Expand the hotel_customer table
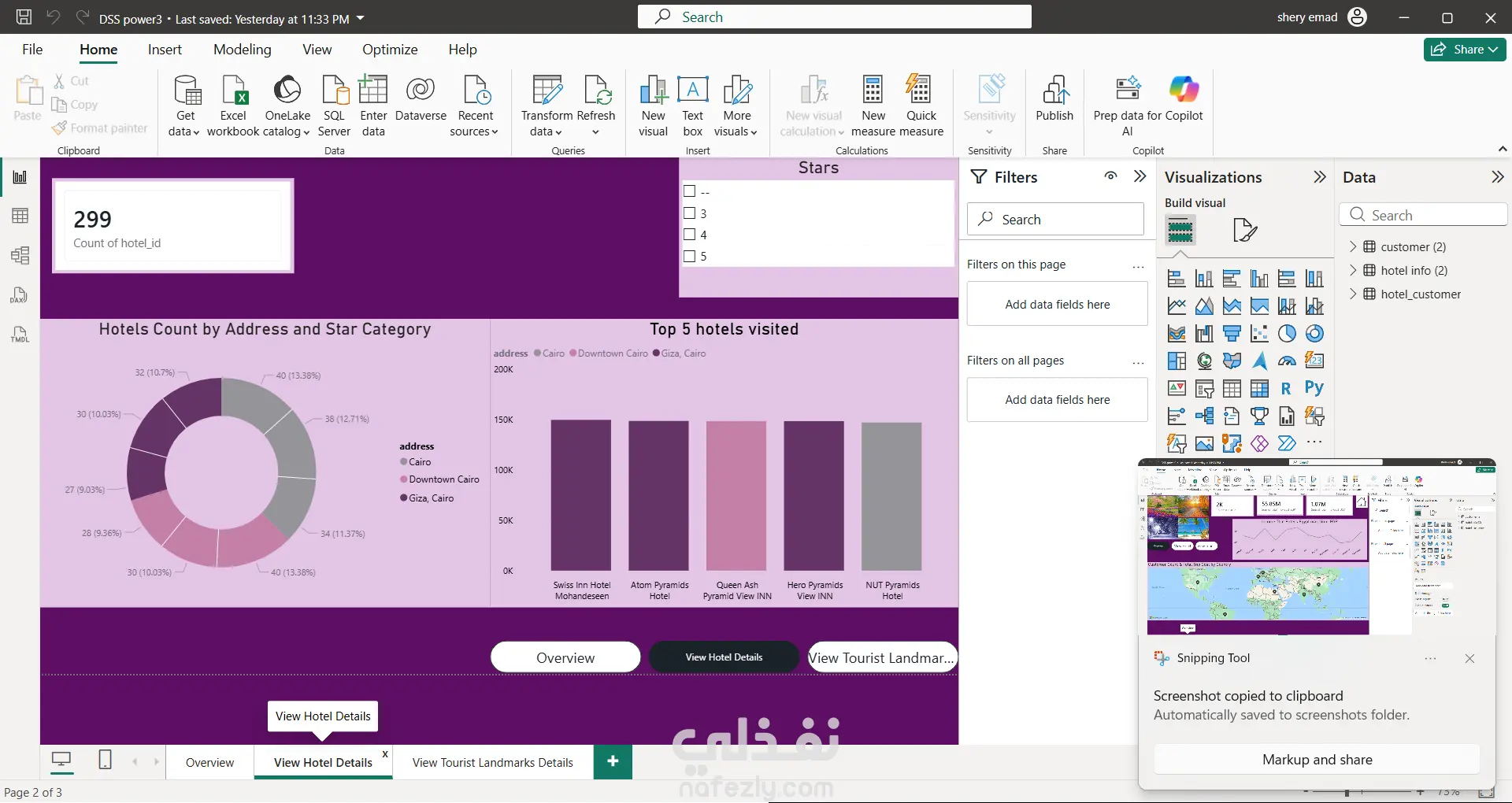The height and width of the screenshot is (803, 1512). tap(1353, 294)
